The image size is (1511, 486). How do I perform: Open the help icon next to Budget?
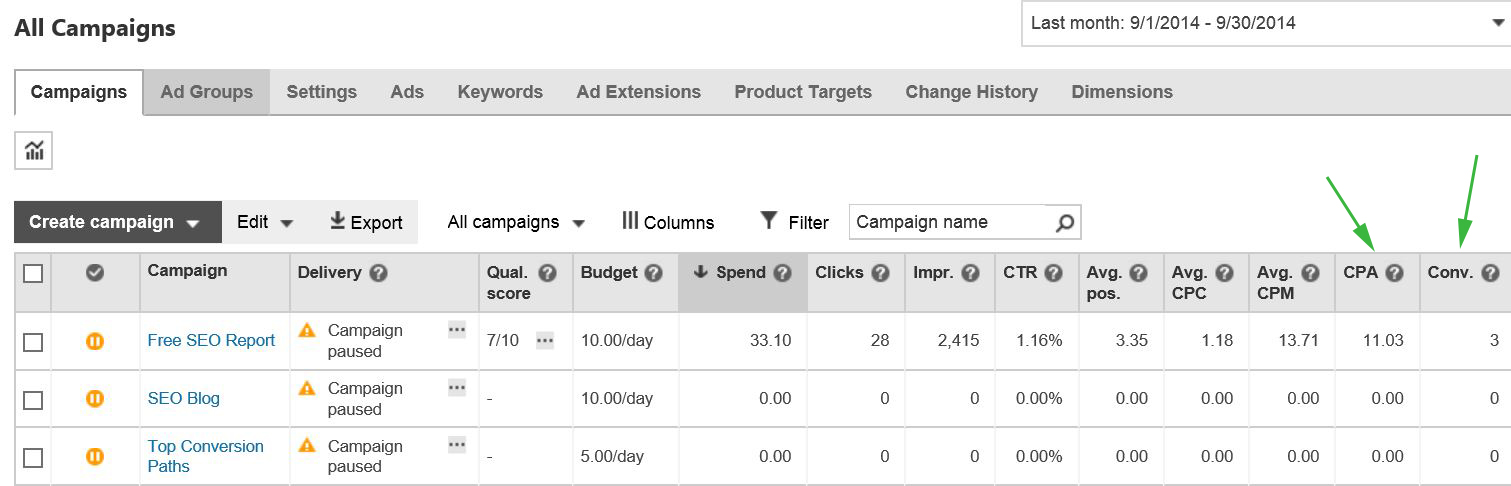[653, 273]
